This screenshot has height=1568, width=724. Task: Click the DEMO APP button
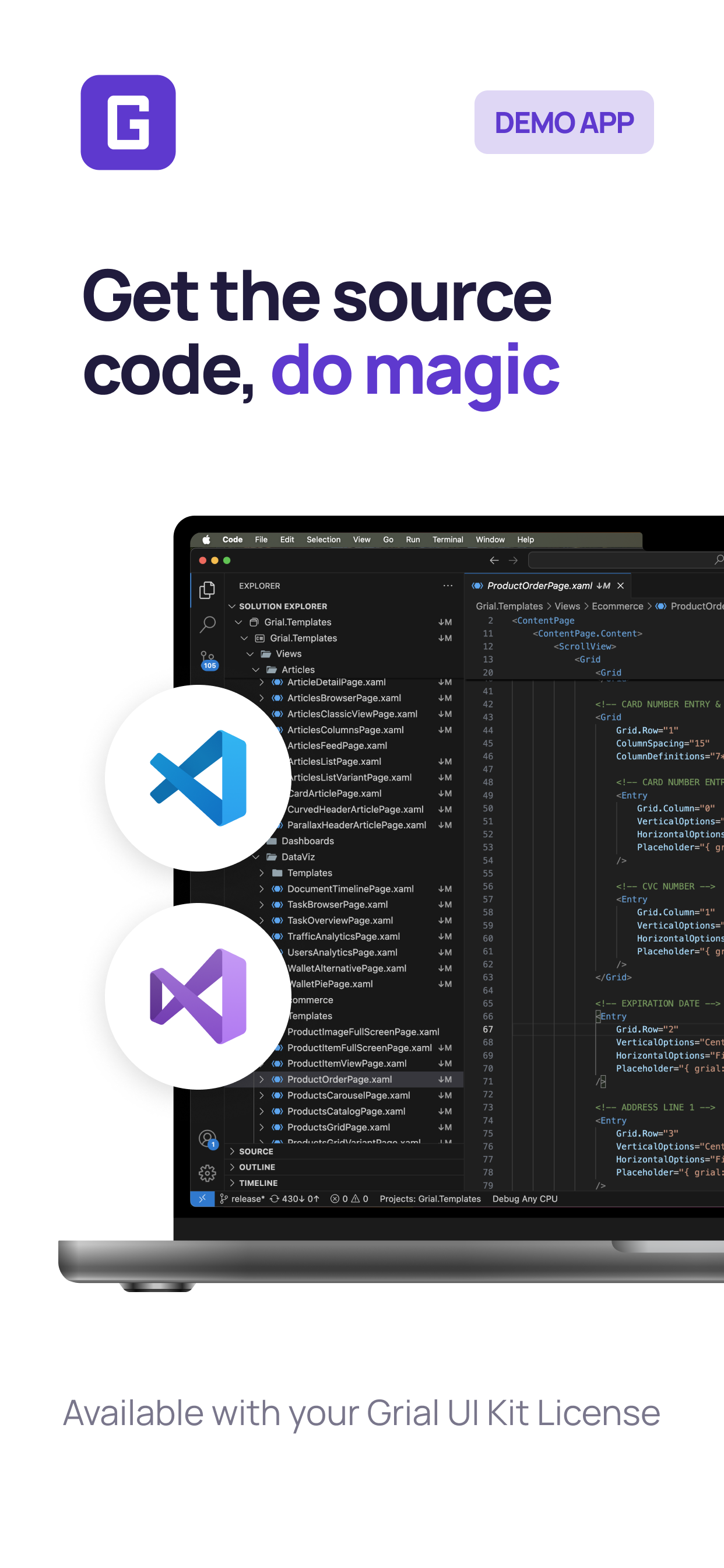coord(564,123)
